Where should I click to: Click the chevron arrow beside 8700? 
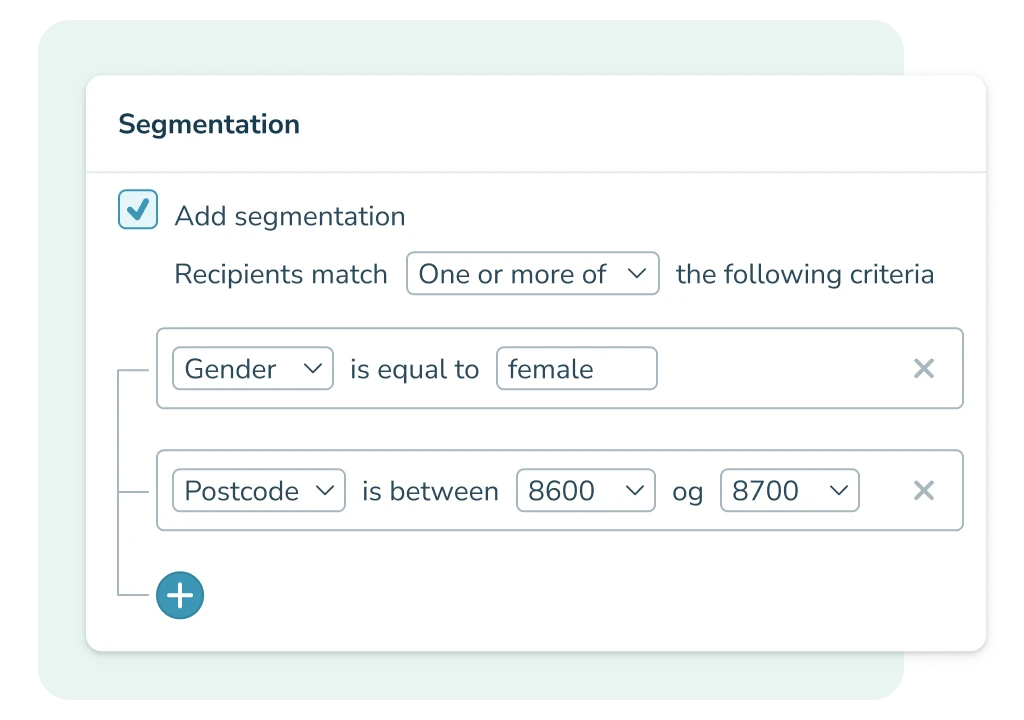(x=838, y=491)
